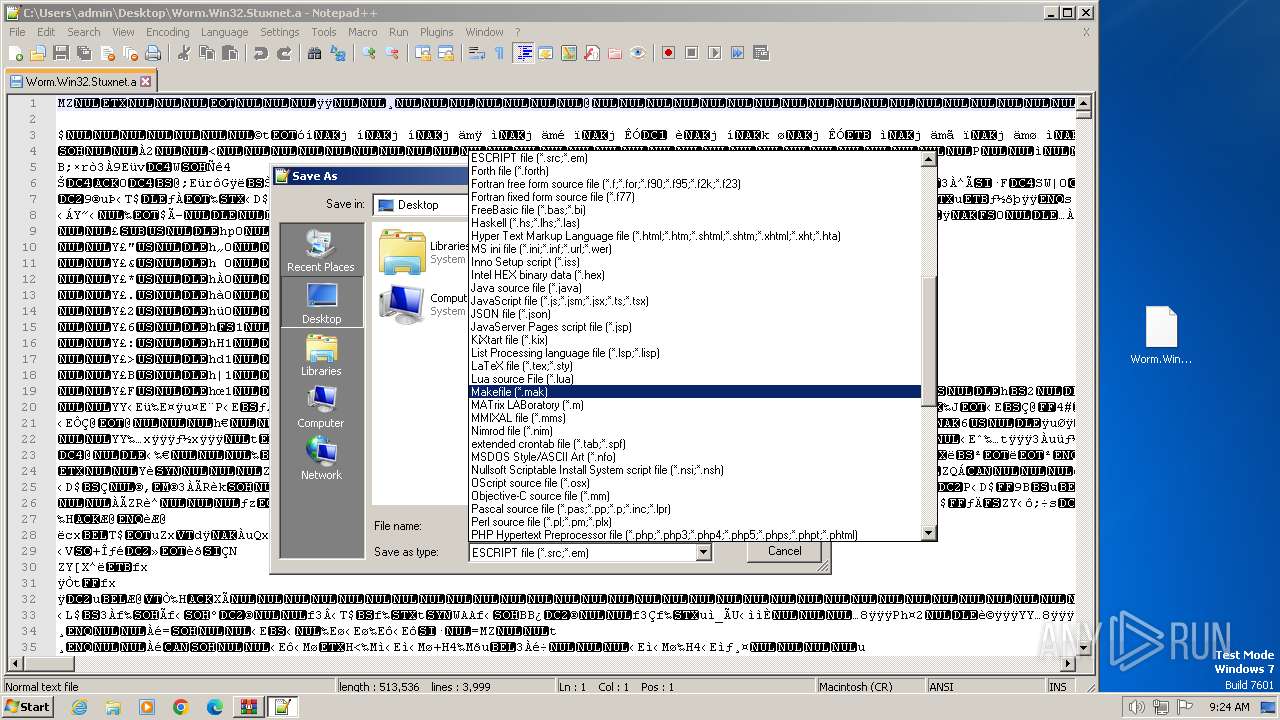The image size is (1280, 720).
Task: Click the Save as type combo box arrow
Action: (703, 552)
